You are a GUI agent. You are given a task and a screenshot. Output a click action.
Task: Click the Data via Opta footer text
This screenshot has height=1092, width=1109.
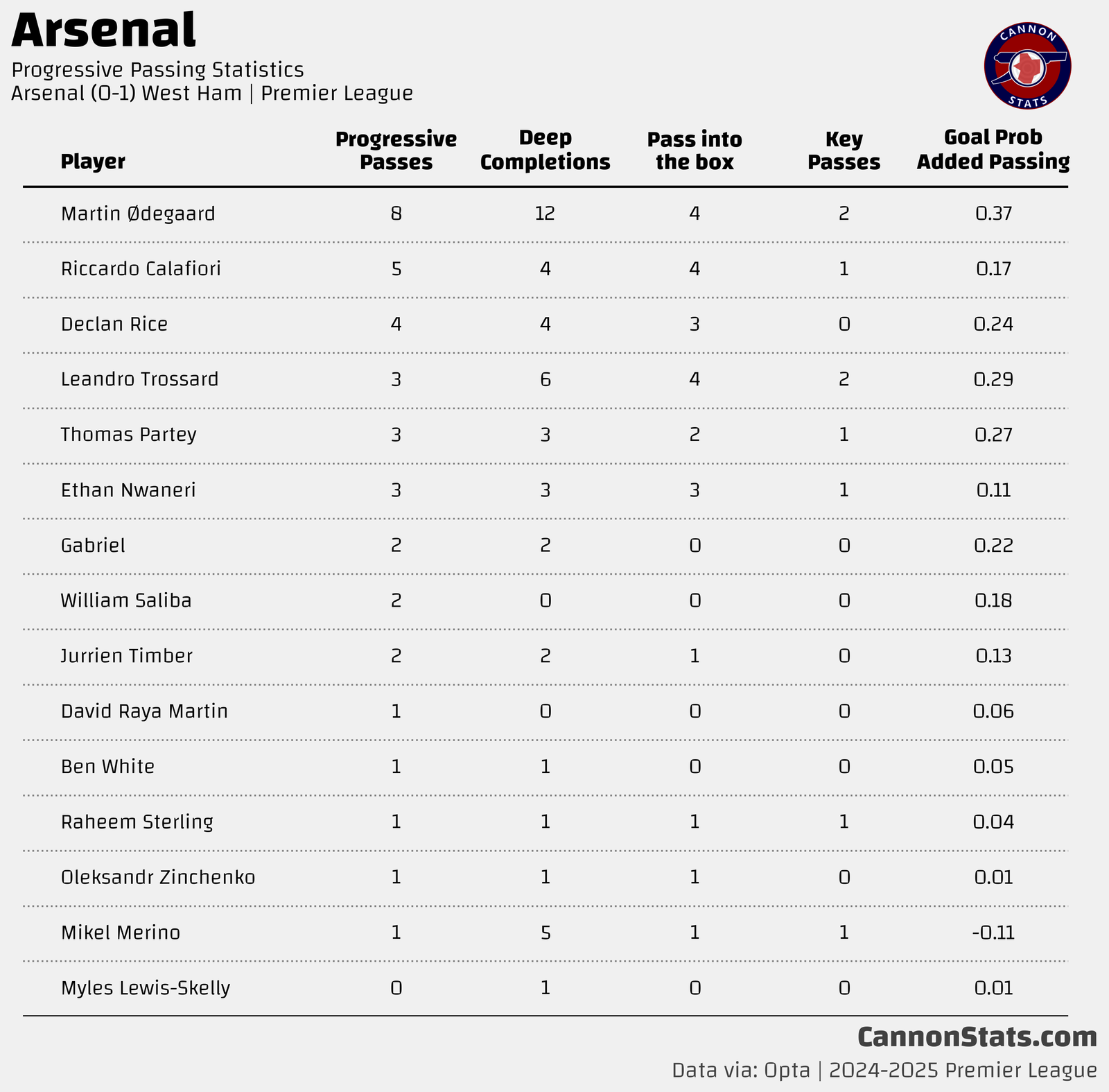click(x=884, y=1071)
